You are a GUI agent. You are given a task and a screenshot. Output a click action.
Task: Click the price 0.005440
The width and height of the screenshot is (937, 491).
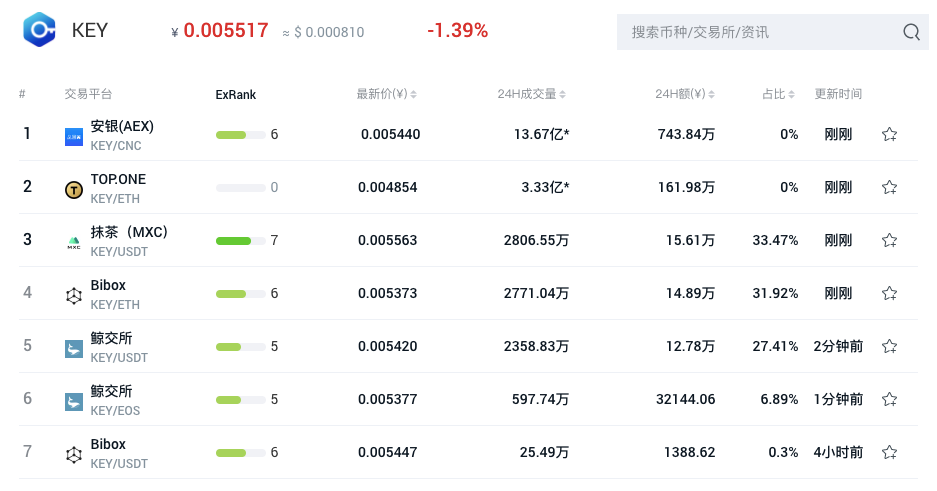pos(390,134)
